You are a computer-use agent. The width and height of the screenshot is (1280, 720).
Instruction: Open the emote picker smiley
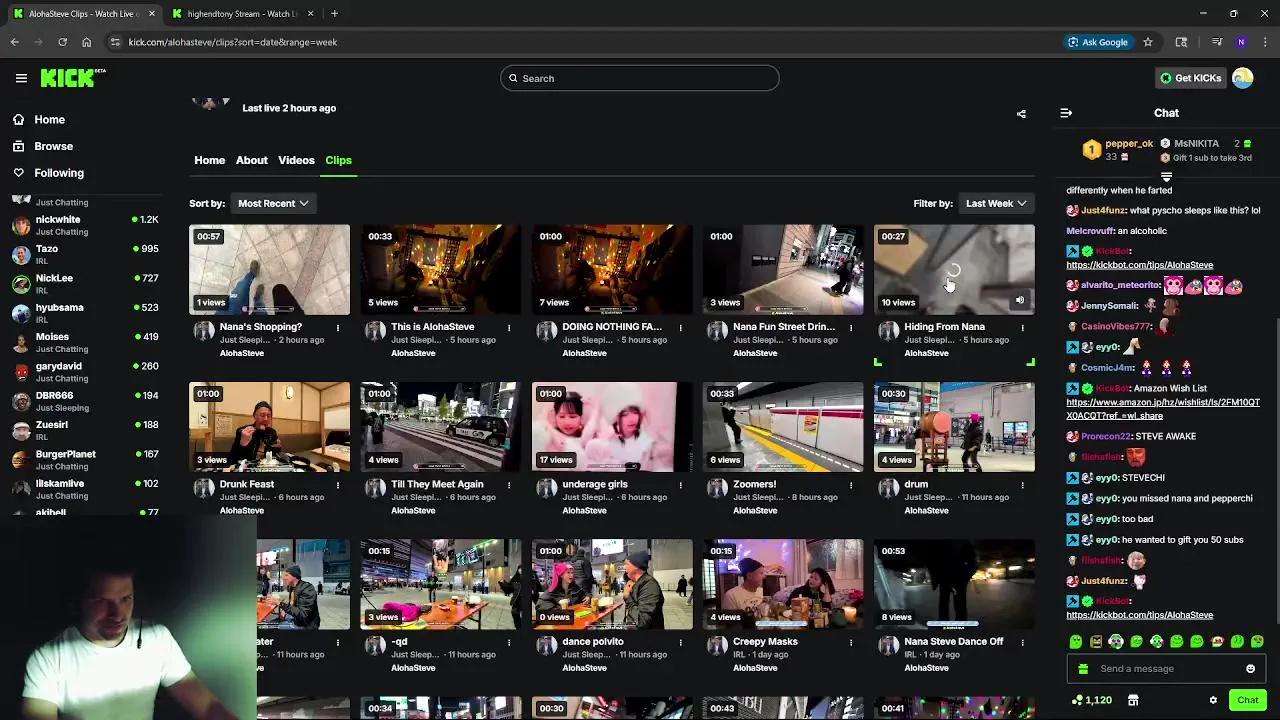point(1250,669)
